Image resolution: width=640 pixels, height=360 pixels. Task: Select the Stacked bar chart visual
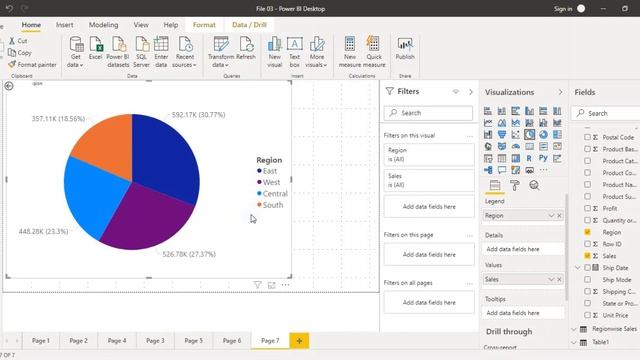click(x=488, y=111)
